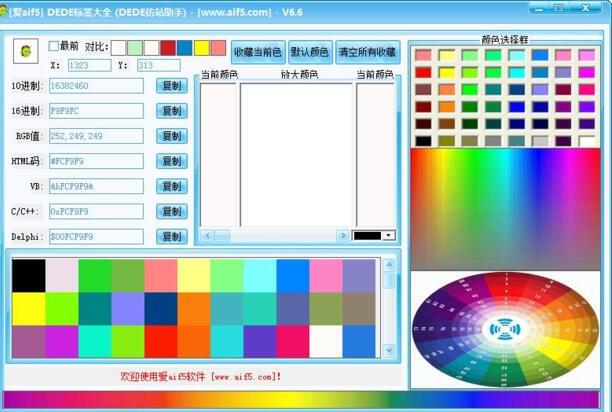
Task: Click the 16进制 value field
Action: (96, 111)
